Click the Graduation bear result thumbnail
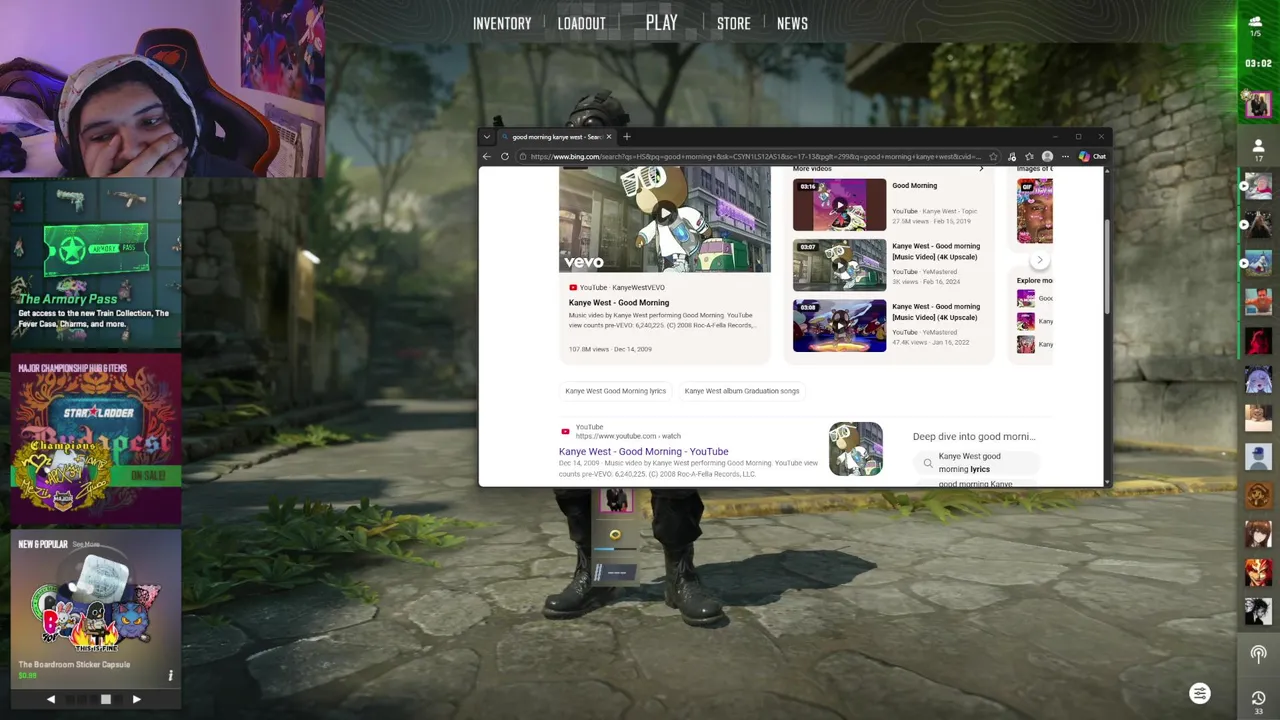 coord(856,449)
